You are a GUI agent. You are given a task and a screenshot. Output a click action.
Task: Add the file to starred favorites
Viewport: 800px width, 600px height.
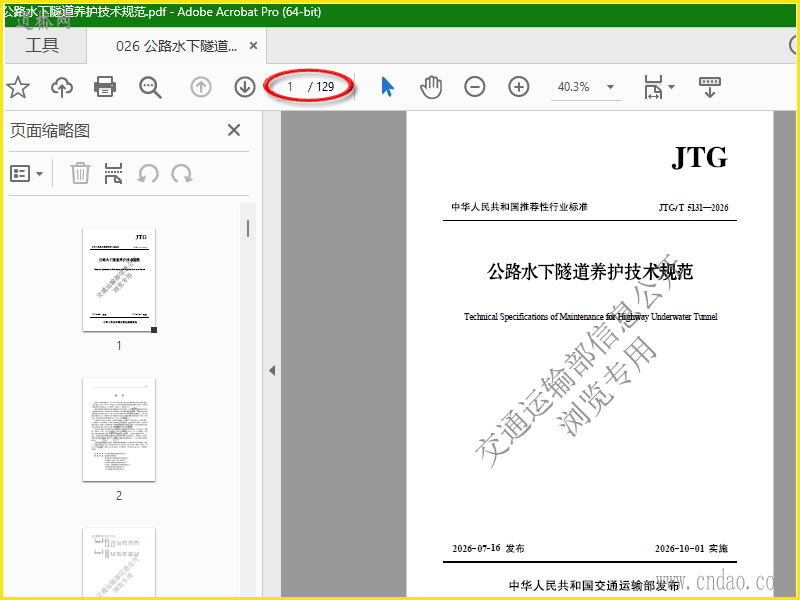coord(18,87)
